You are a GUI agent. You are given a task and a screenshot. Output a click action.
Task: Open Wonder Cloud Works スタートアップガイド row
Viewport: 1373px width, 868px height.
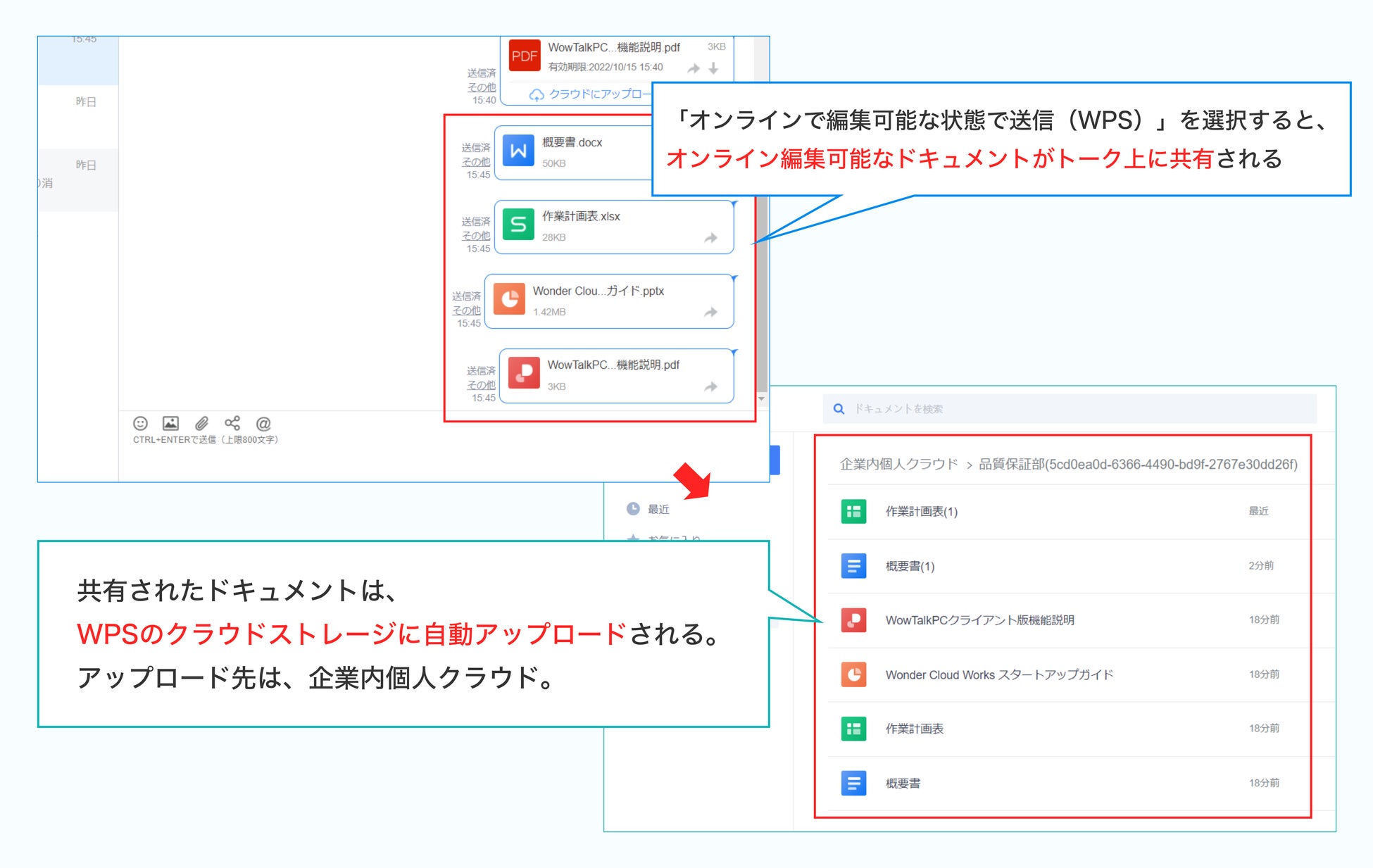[x=998, y=674]
